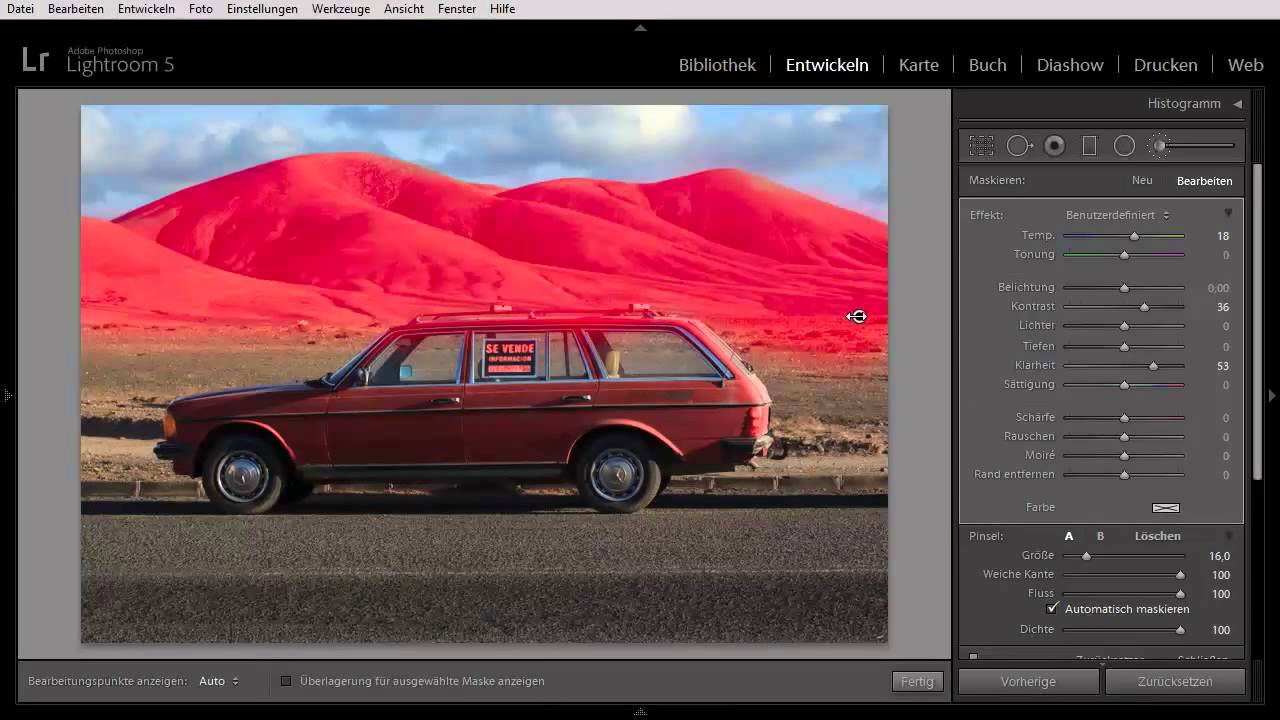This screenshot has width=1280, height=720.
Task: Adjust the Belichtung slider
Action: [x=1124, y=288]
